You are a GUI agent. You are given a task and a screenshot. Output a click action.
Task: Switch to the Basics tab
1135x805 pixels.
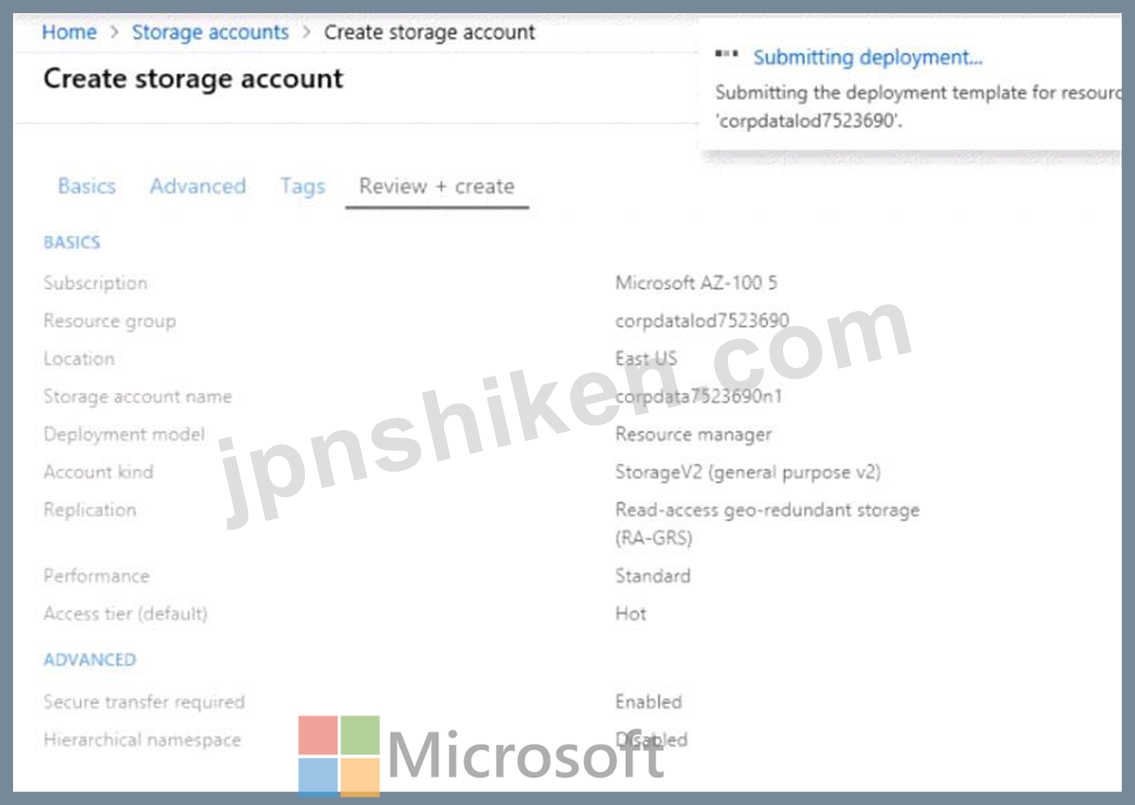(x=87, y=186)
